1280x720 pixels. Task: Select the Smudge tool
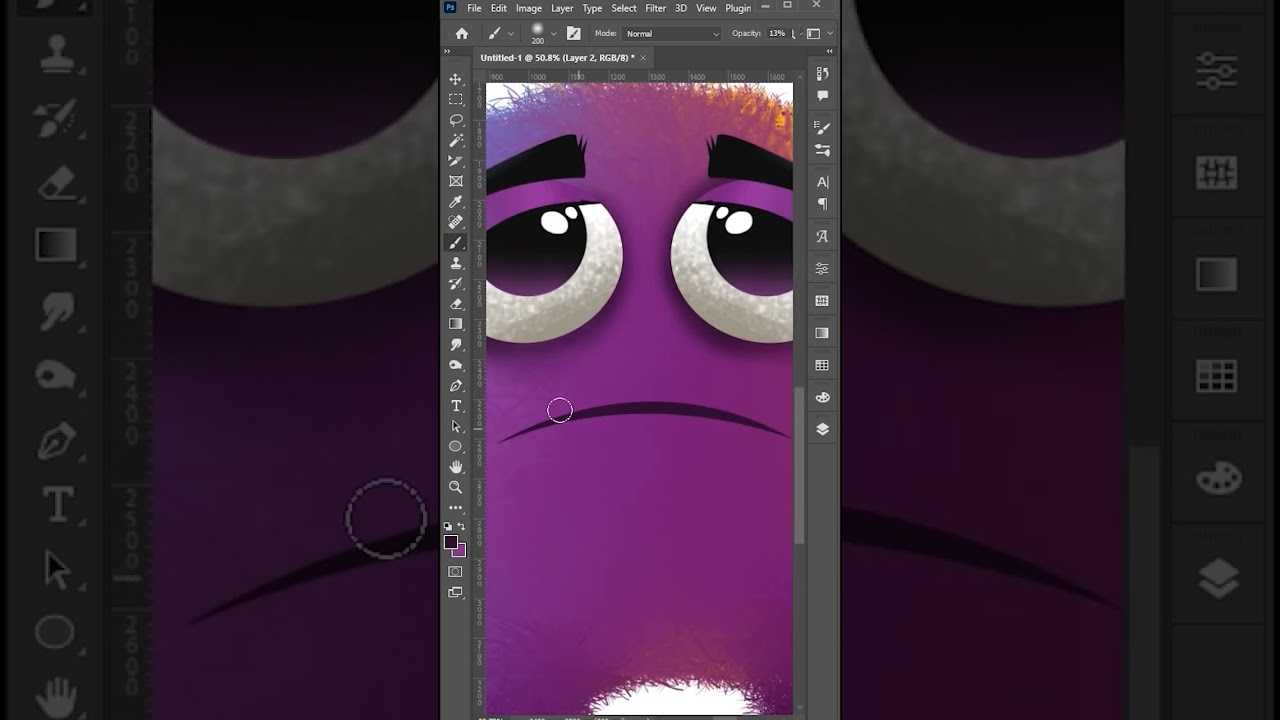pyautogui.click(x=456, y=344)
